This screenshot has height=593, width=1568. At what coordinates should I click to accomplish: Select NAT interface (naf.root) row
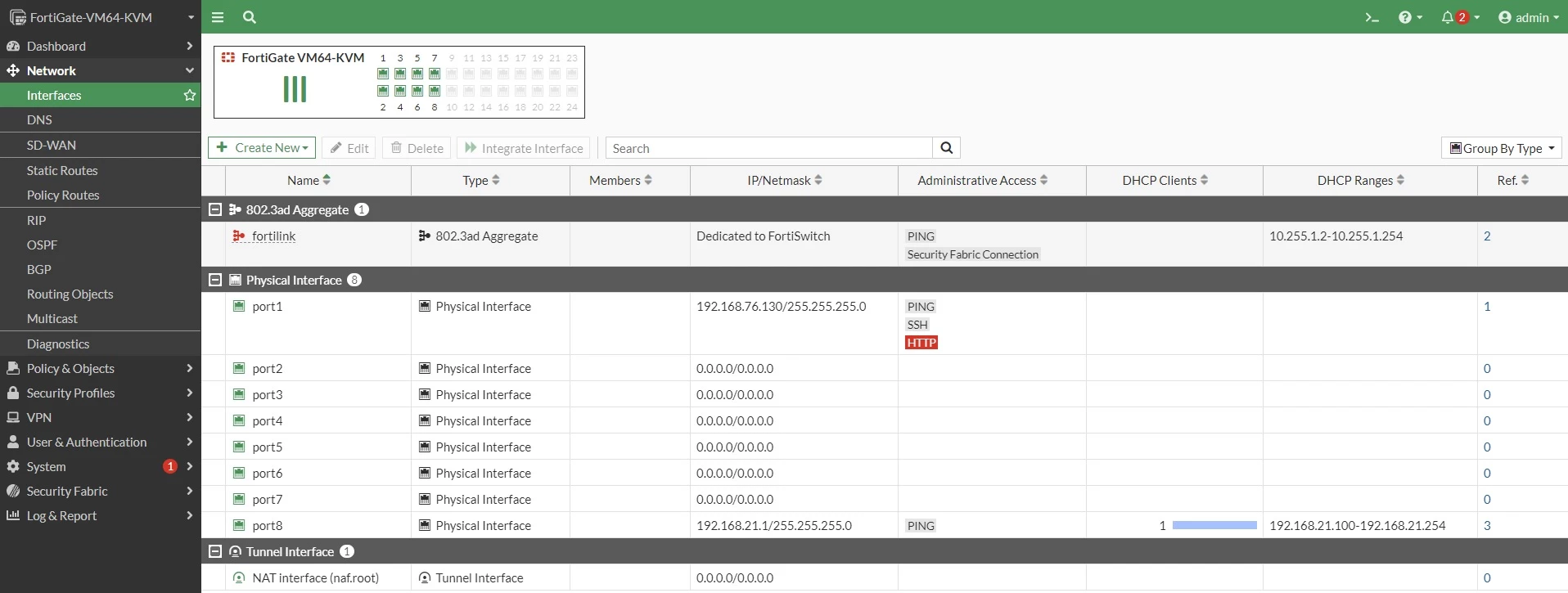coord(885,577)
